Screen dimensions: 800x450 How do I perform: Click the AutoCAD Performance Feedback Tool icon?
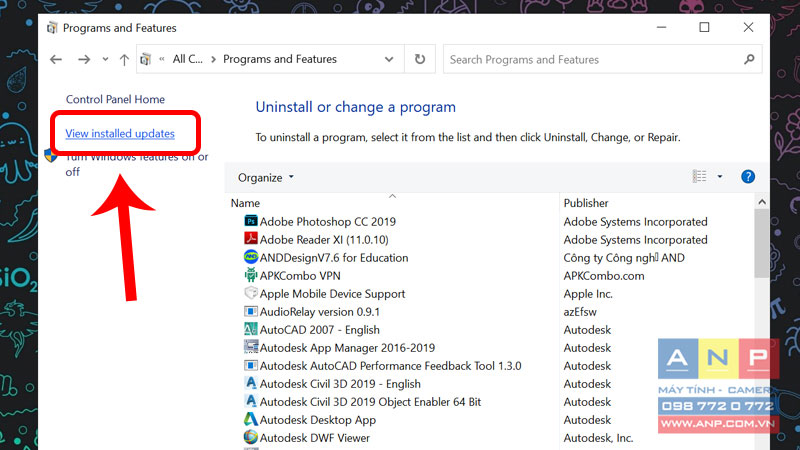pos(251,365)
